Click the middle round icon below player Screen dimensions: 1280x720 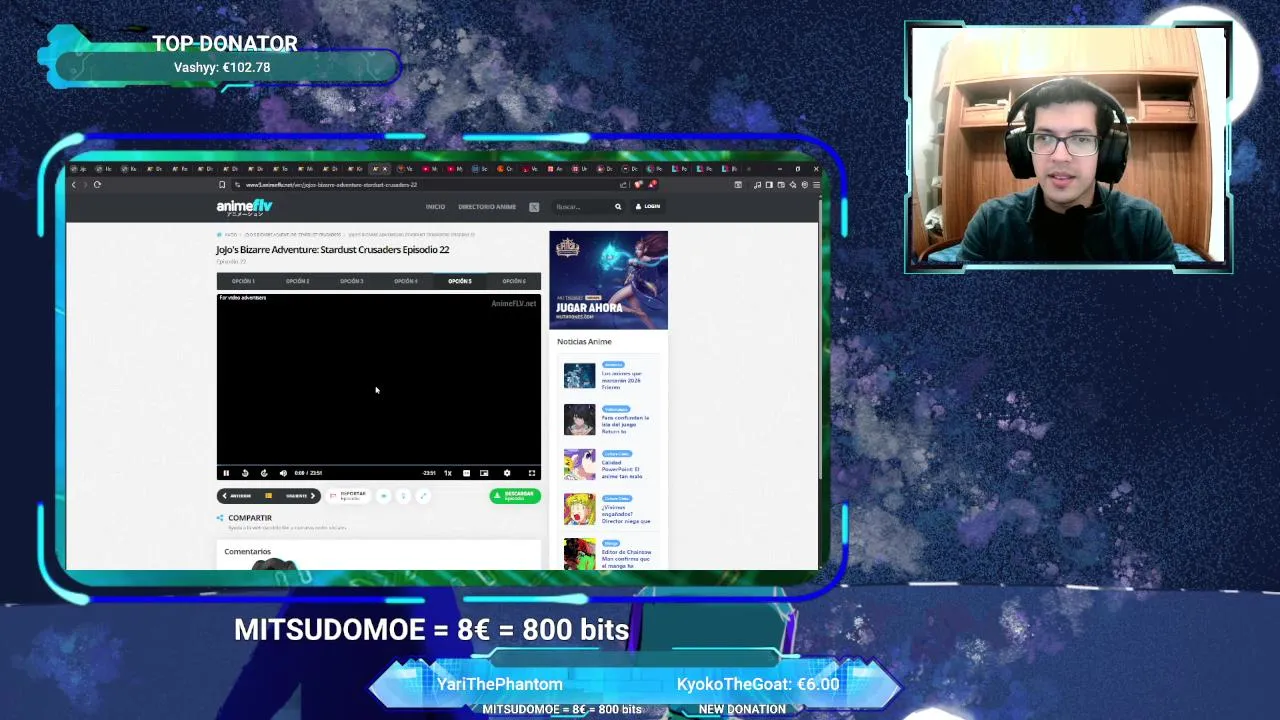click(403, 496)
